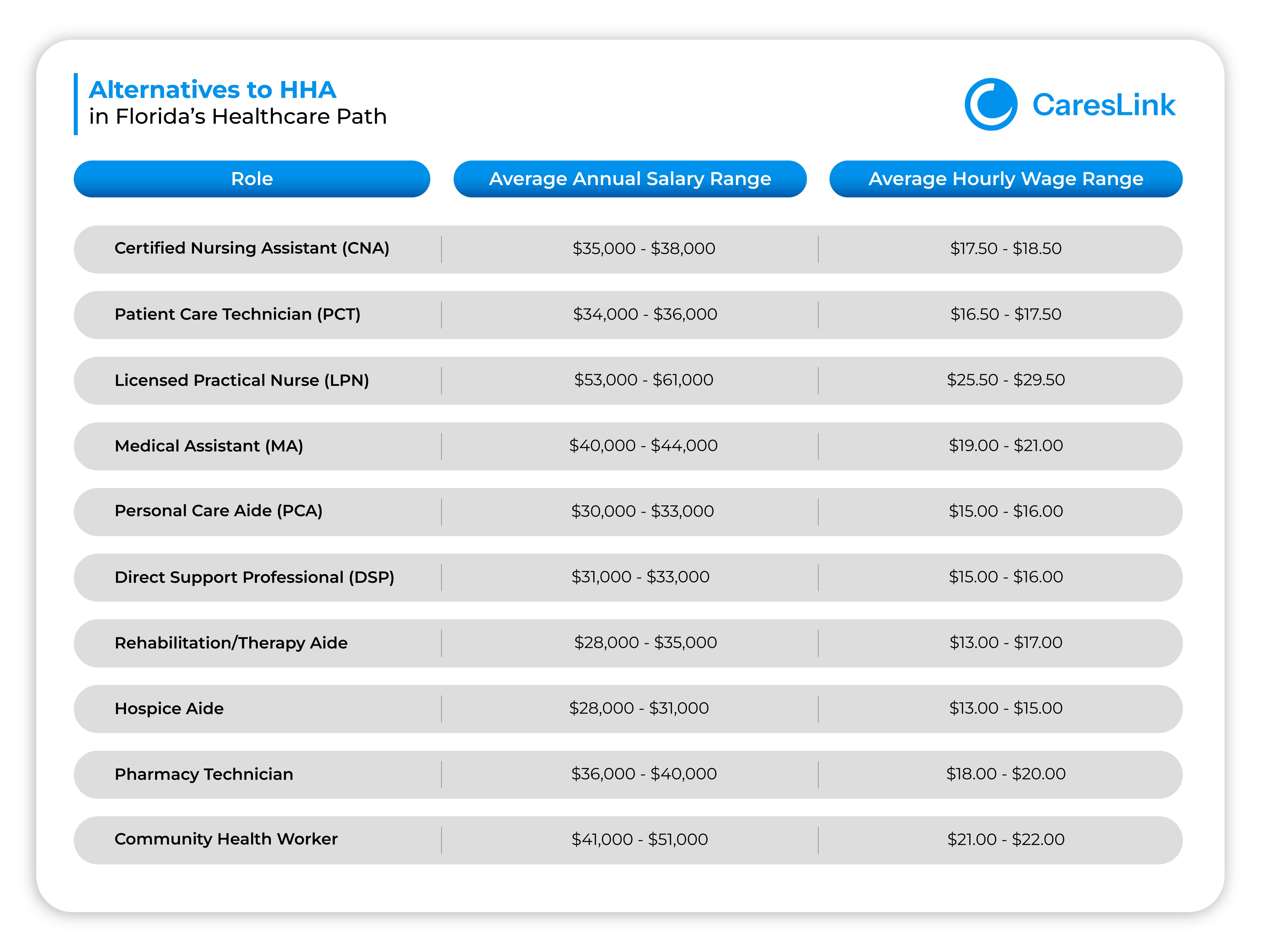Click the 'in Florida's Healthcare Path' subtitle
The height and width of the screenshot is (952, 1261).
click(x=238, y=116)
